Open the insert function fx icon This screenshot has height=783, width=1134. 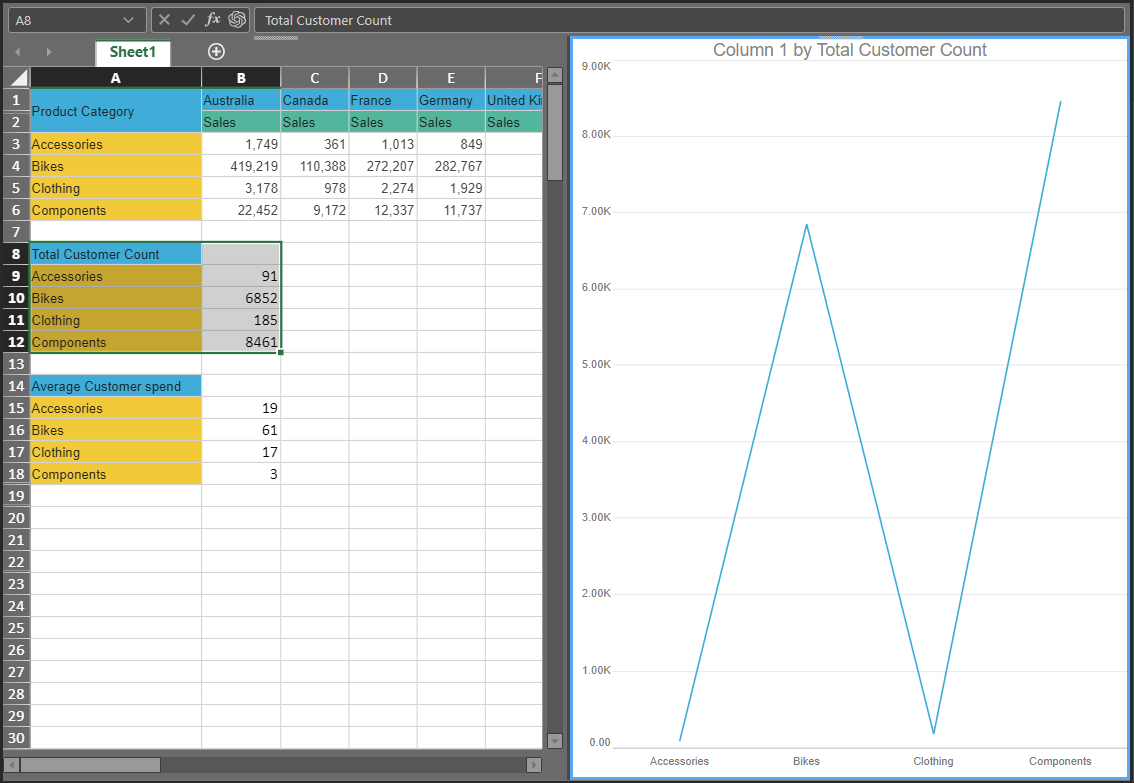212,20
